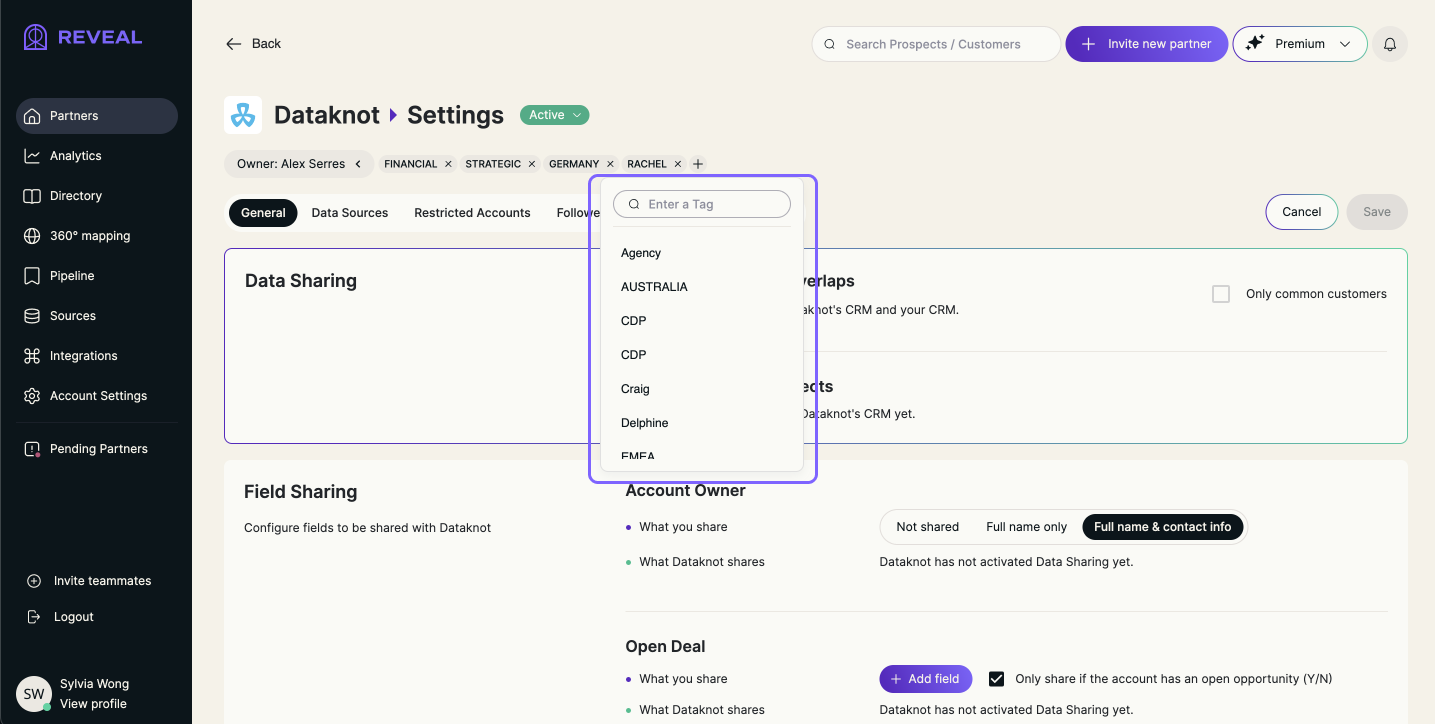Image resolution: width=1435 pixels, height=724 pixels.
Task: Click the Partners home icon
Action: click(x=33, y=116)
